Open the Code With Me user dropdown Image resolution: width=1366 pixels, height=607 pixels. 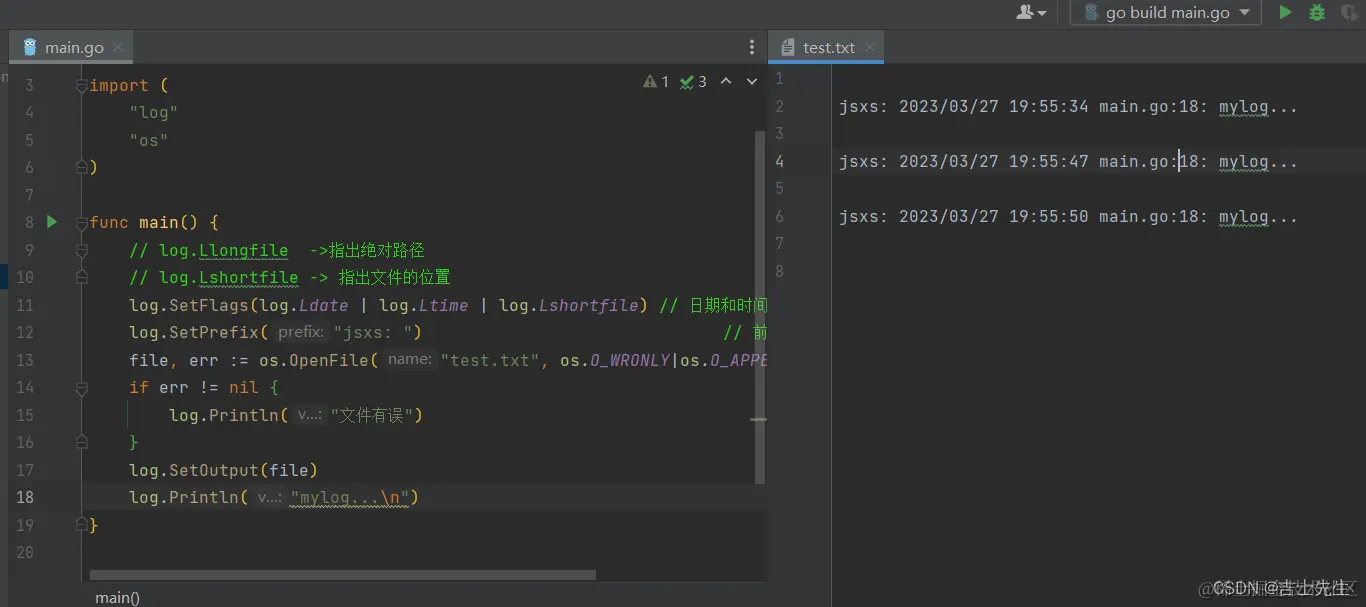[1031, 12]
